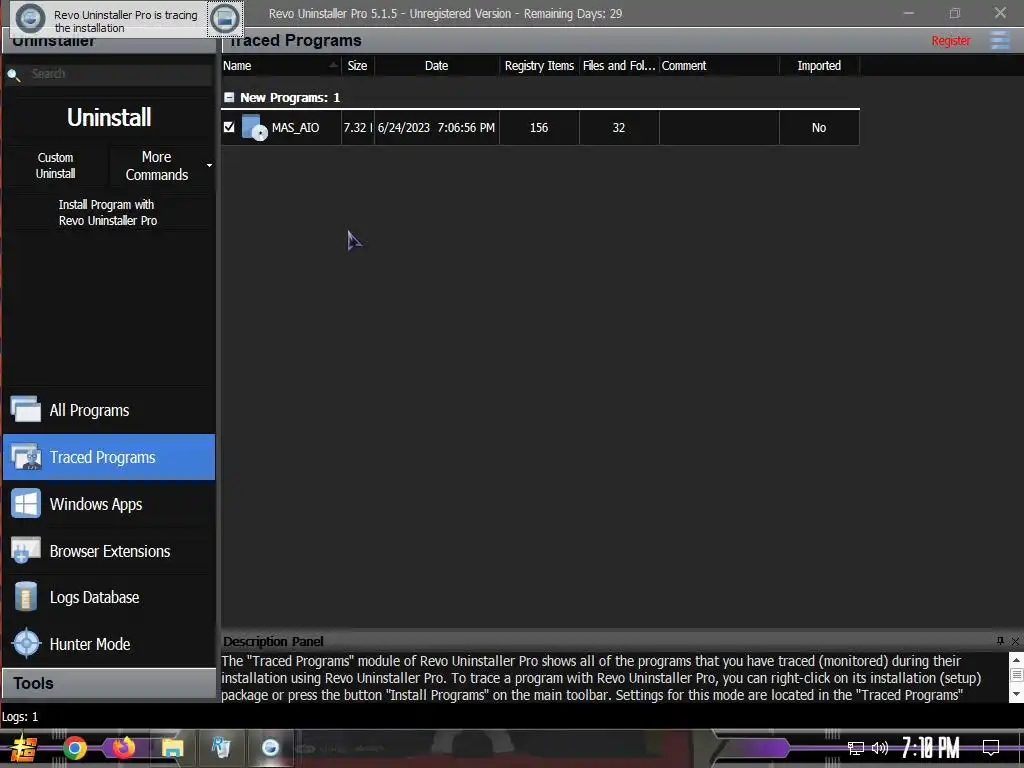This screenshot has width=1024, height=768.
Task: Click the tracing toolbar button icon on the right
Action: point(225,19)
